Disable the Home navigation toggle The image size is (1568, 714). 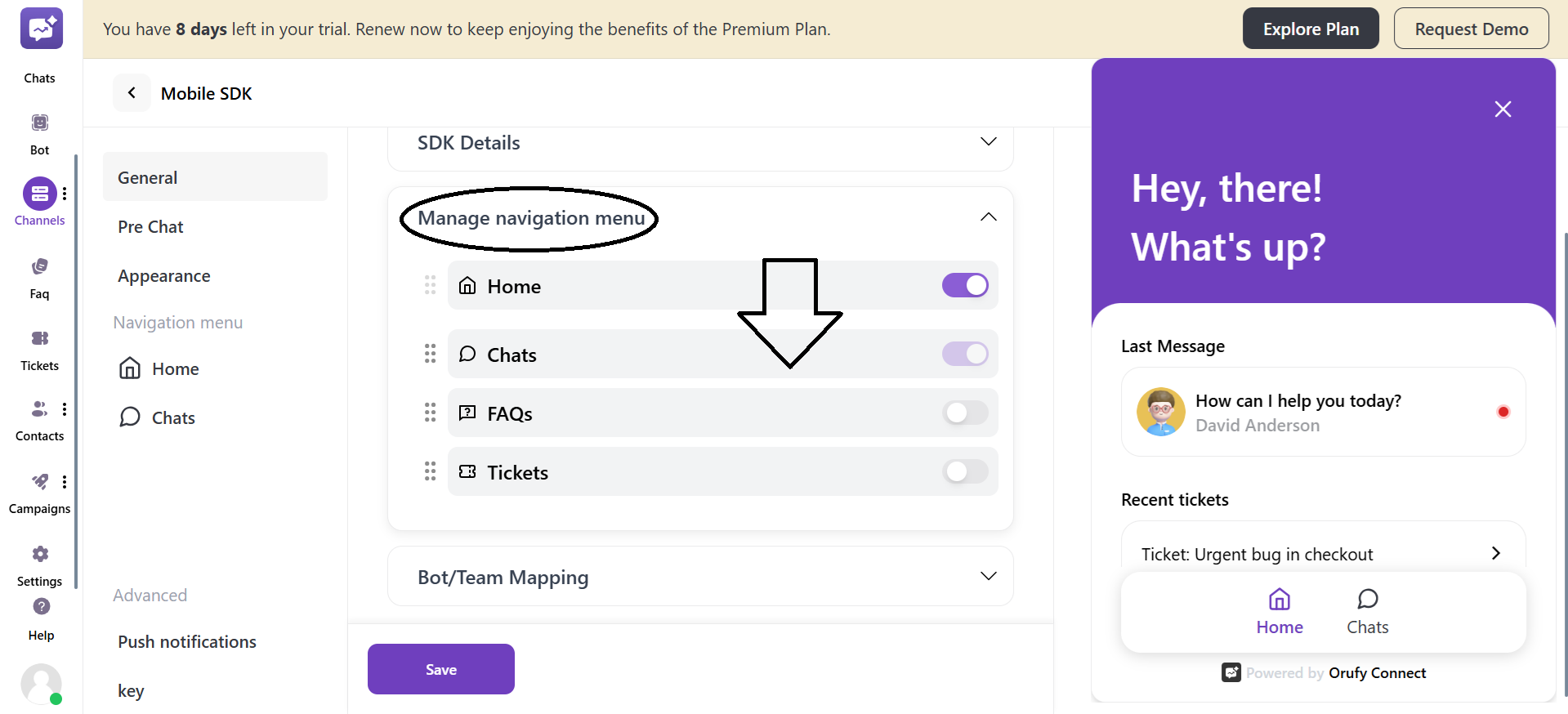[965, 285]
